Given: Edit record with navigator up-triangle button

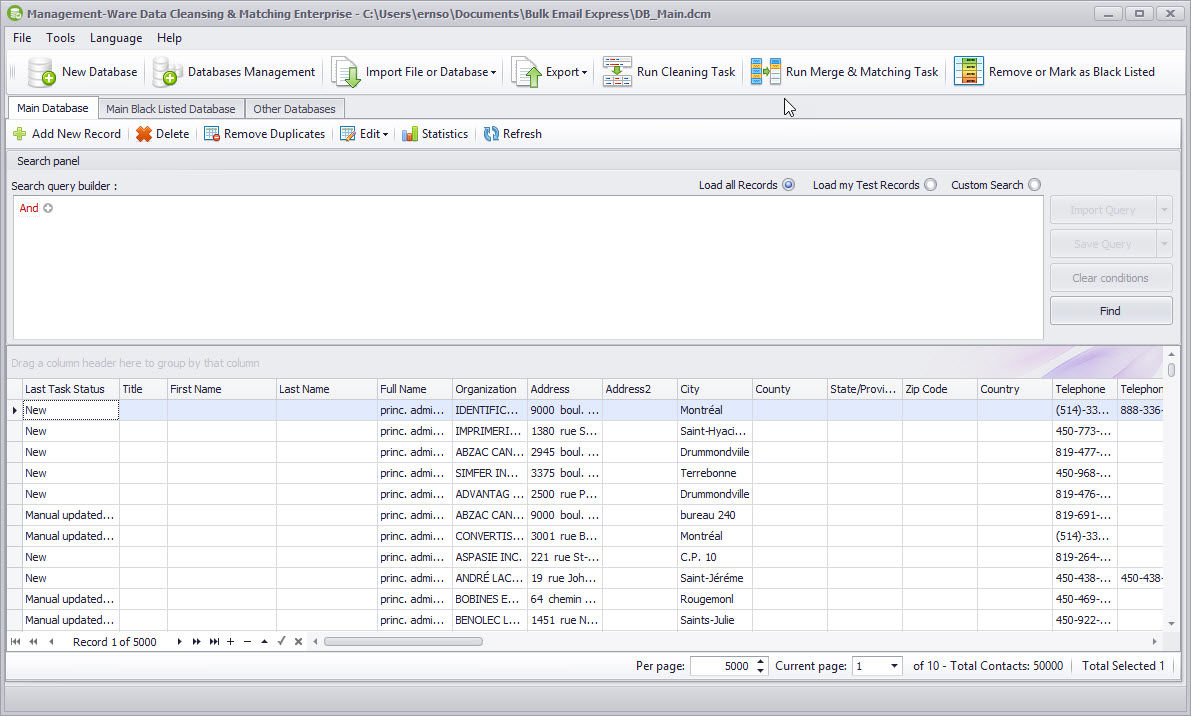Looking at the screenshot, I should tap(264, 642).
